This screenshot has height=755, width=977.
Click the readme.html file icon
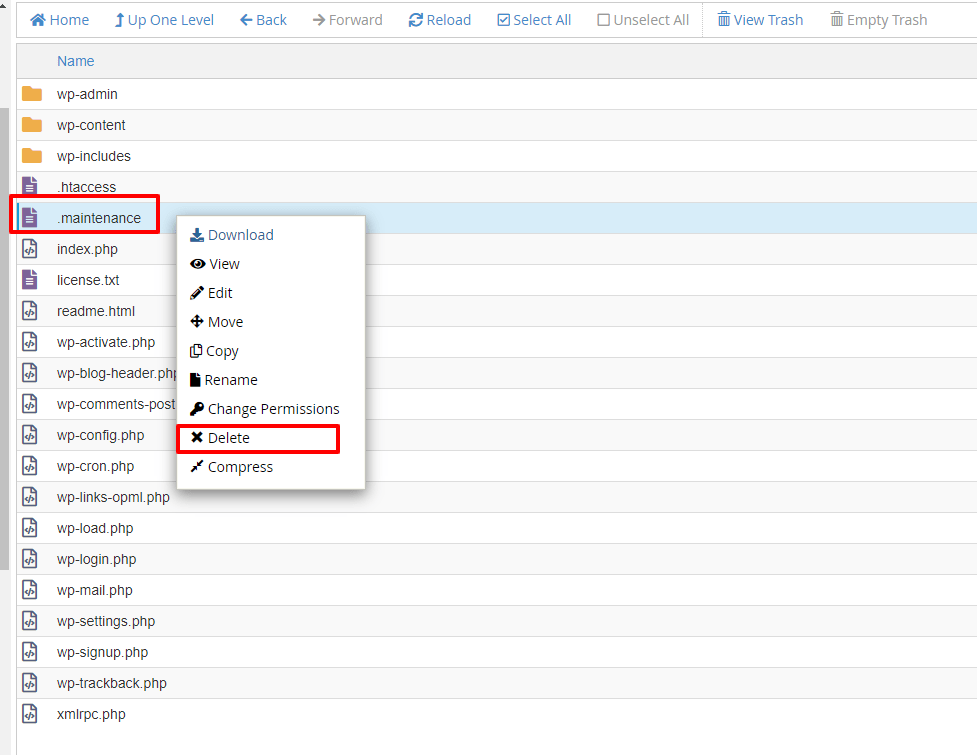pyautogui.click(x=30, y=311)
